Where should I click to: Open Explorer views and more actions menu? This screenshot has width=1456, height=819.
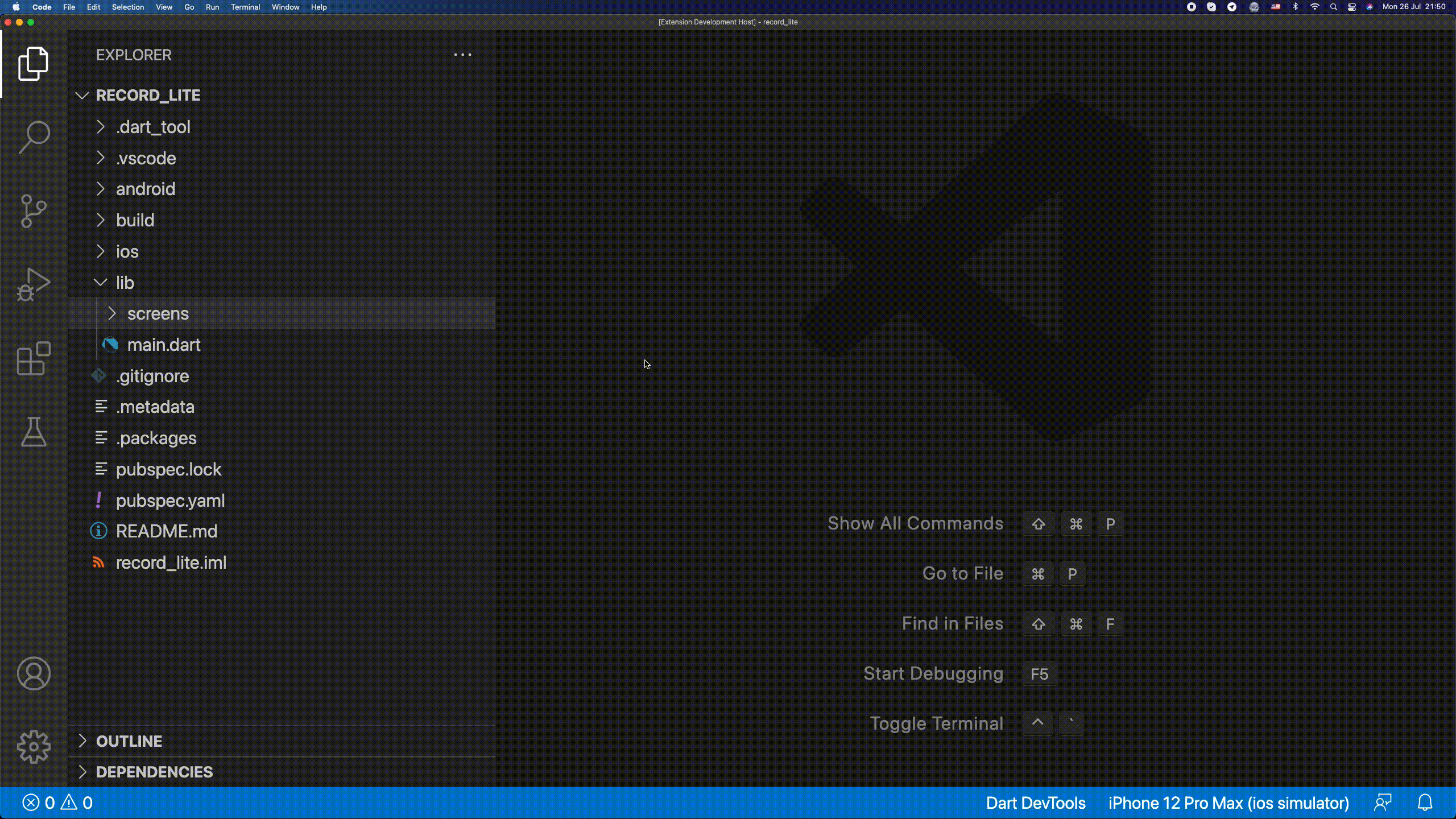tap(462, 55)
